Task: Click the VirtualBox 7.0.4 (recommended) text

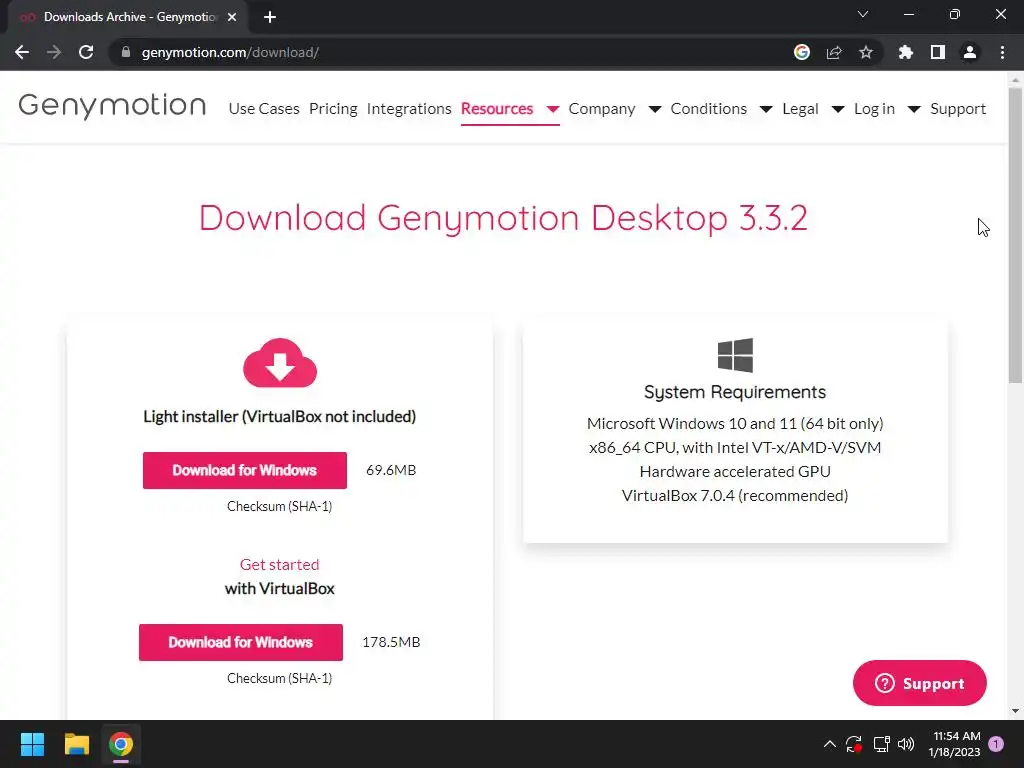Action: point(735,496)
